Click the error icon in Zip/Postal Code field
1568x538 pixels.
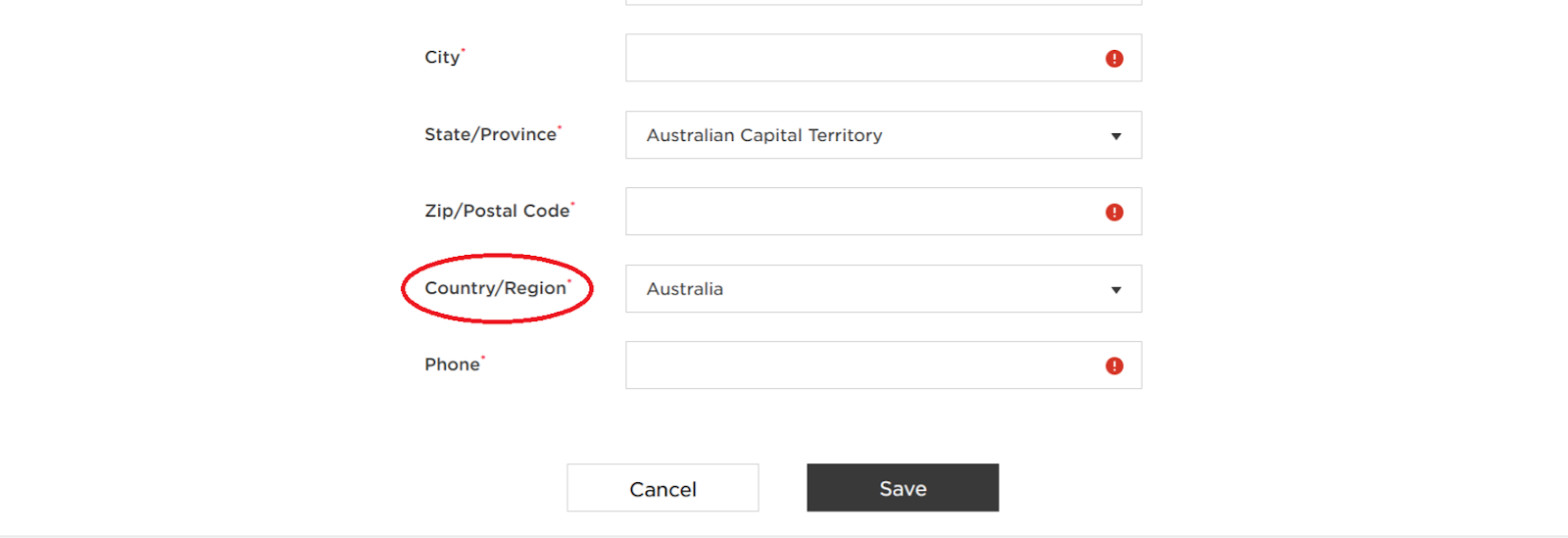click(x=1114, y=213)
